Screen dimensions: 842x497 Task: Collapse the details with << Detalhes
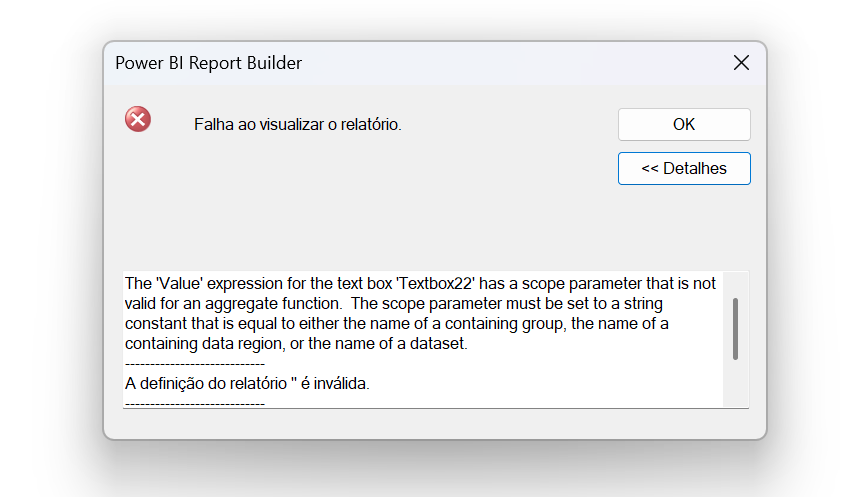point(684,169)
